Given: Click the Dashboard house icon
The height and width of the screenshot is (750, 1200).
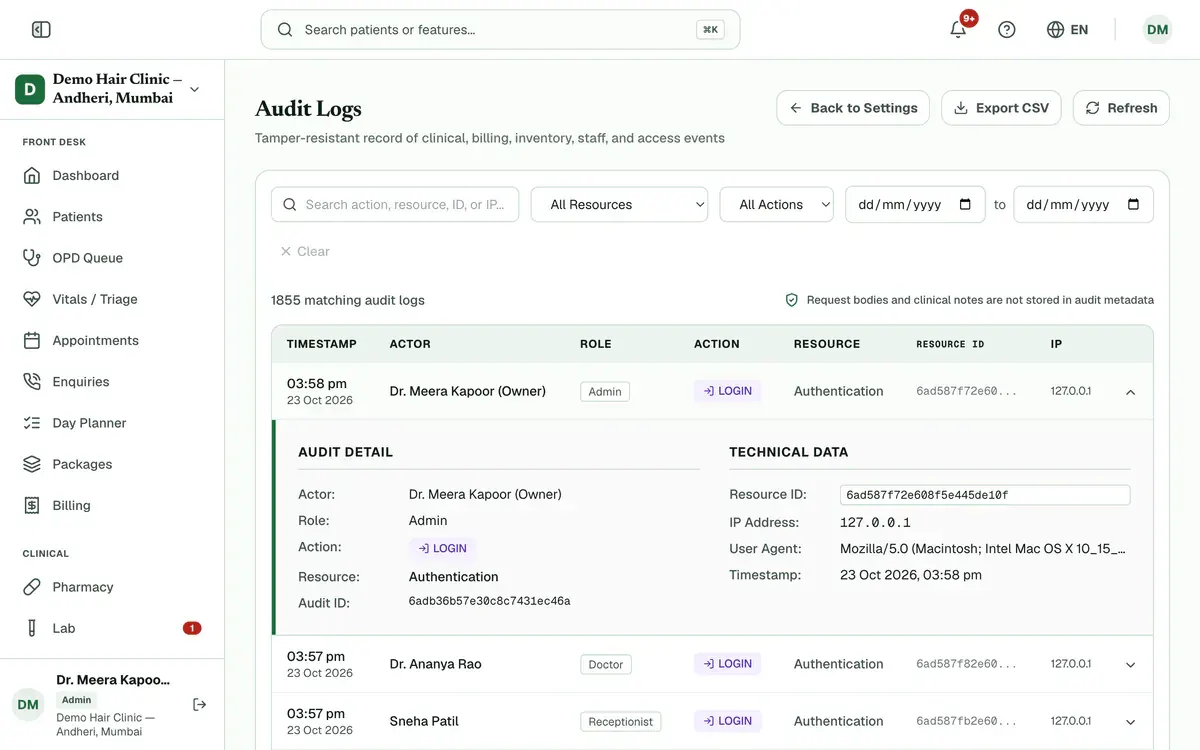Looking at the screenshot, I should point(32,176).
